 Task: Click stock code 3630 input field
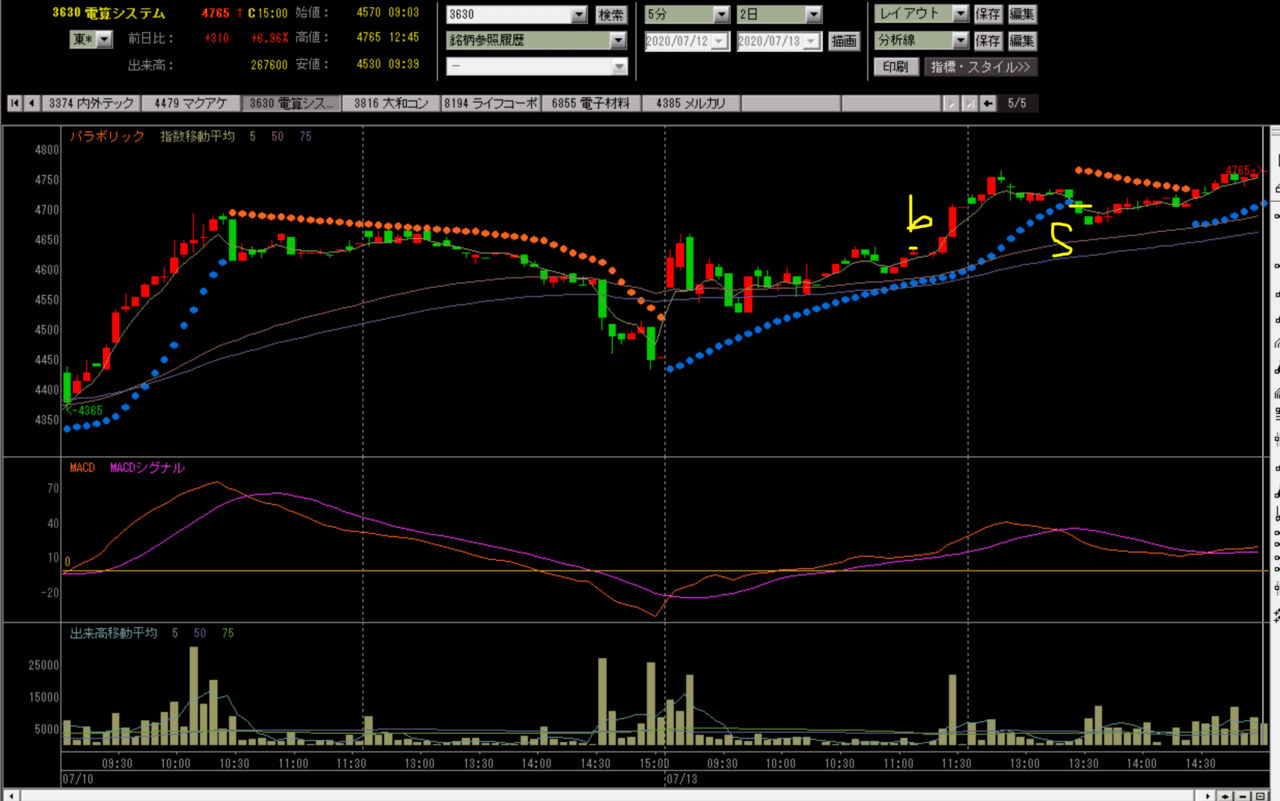coord(508,15)
